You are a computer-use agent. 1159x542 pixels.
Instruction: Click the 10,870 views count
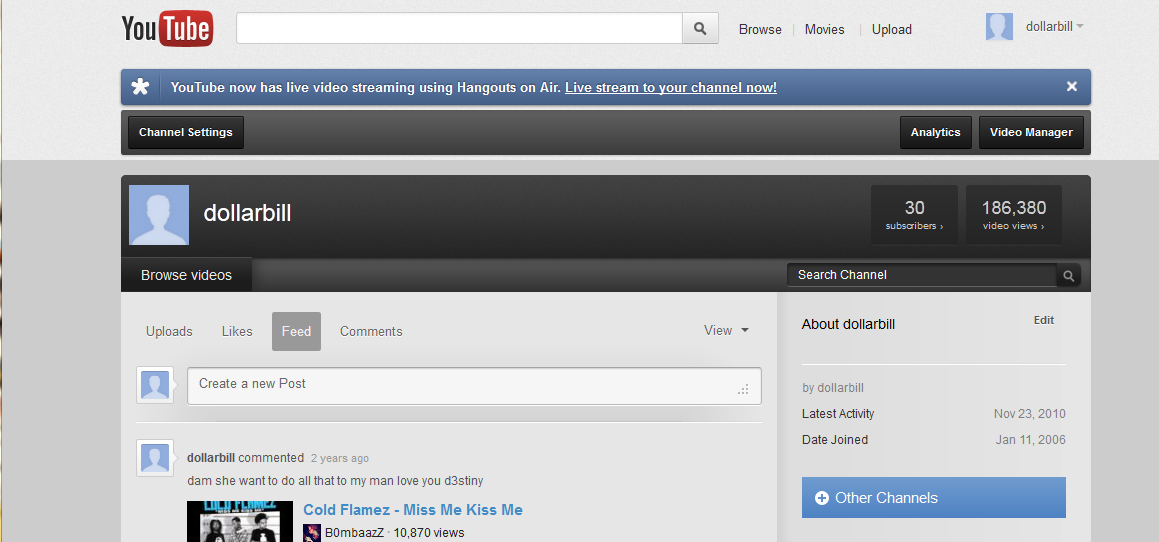pyautogui.click(x=429, y=532)
